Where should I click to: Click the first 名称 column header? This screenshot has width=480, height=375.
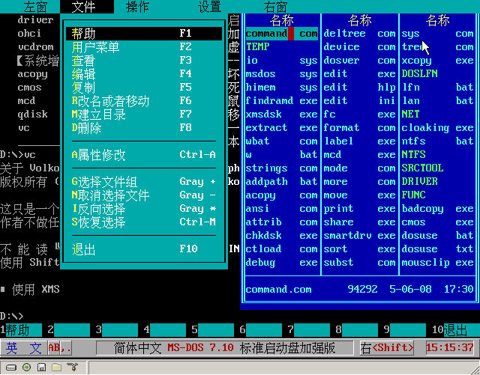282,20
